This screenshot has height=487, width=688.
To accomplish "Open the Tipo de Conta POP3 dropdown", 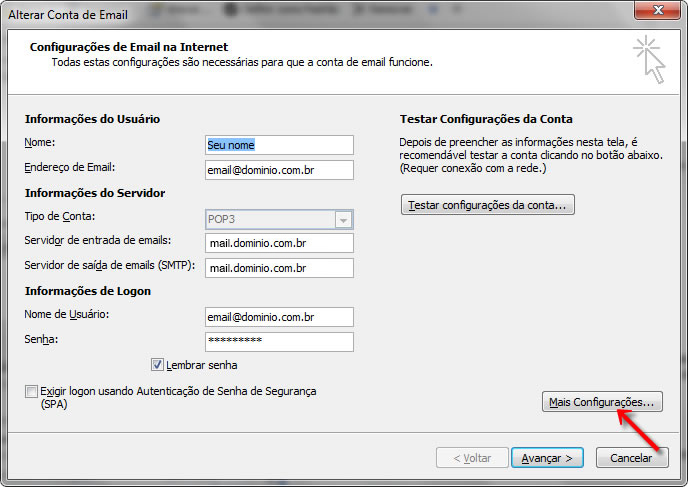I will [x=343, y=219].
